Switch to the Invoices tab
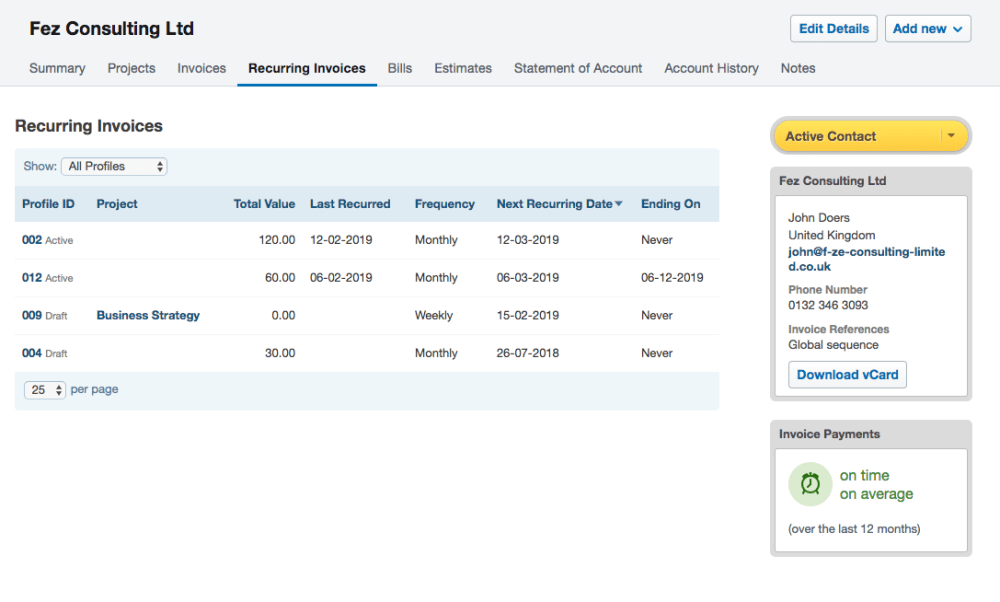This screenshot has width=1000, height=602. 201,68
